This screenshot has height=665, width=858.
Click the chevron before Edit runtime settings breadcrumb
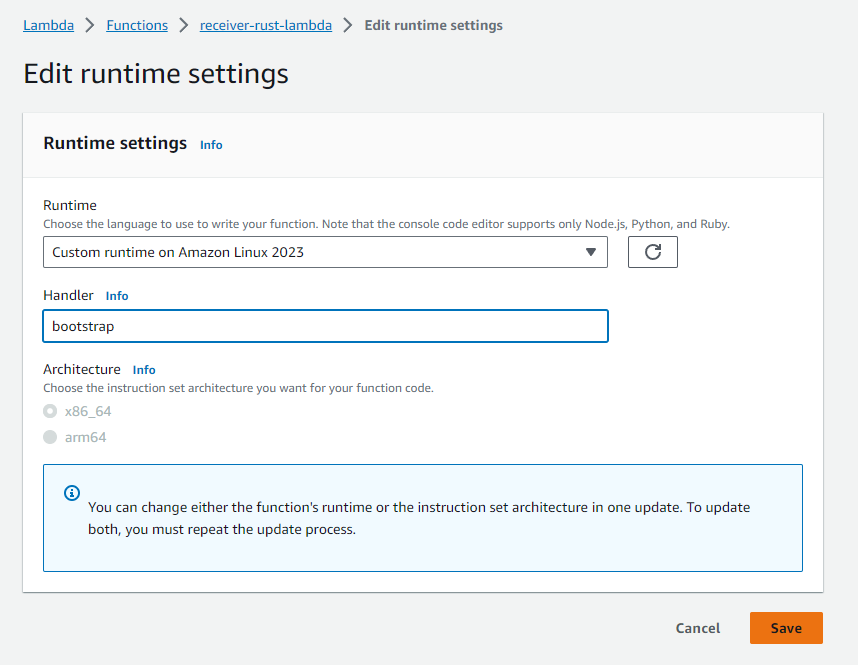348,25
